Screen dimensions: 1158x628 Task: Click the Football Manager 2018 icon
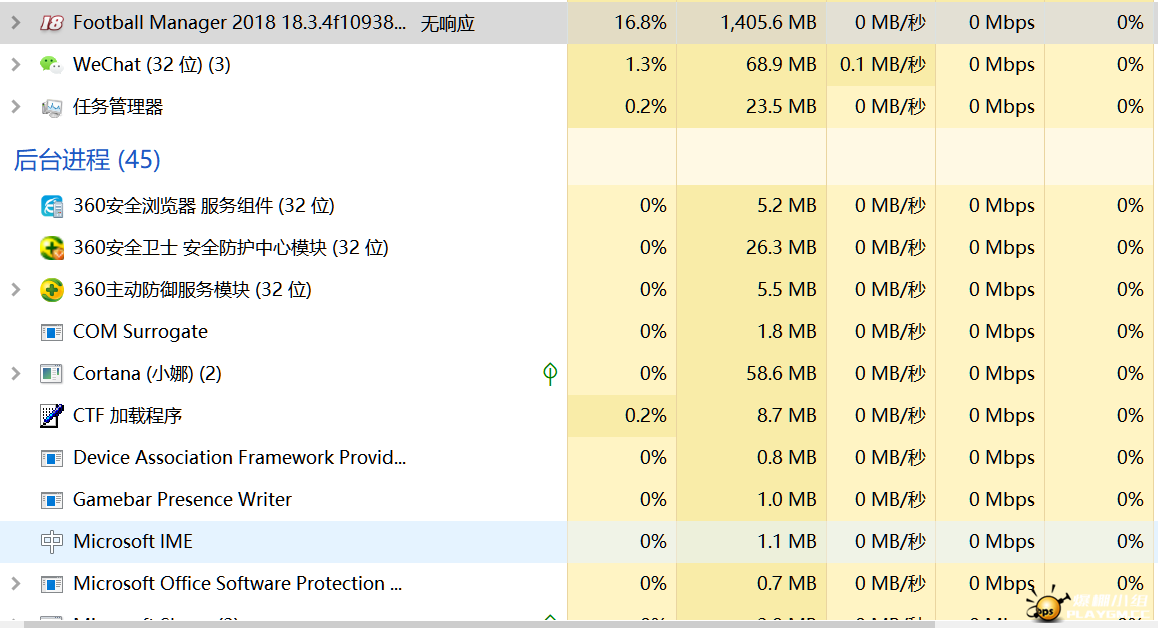[x=51, y=22]
